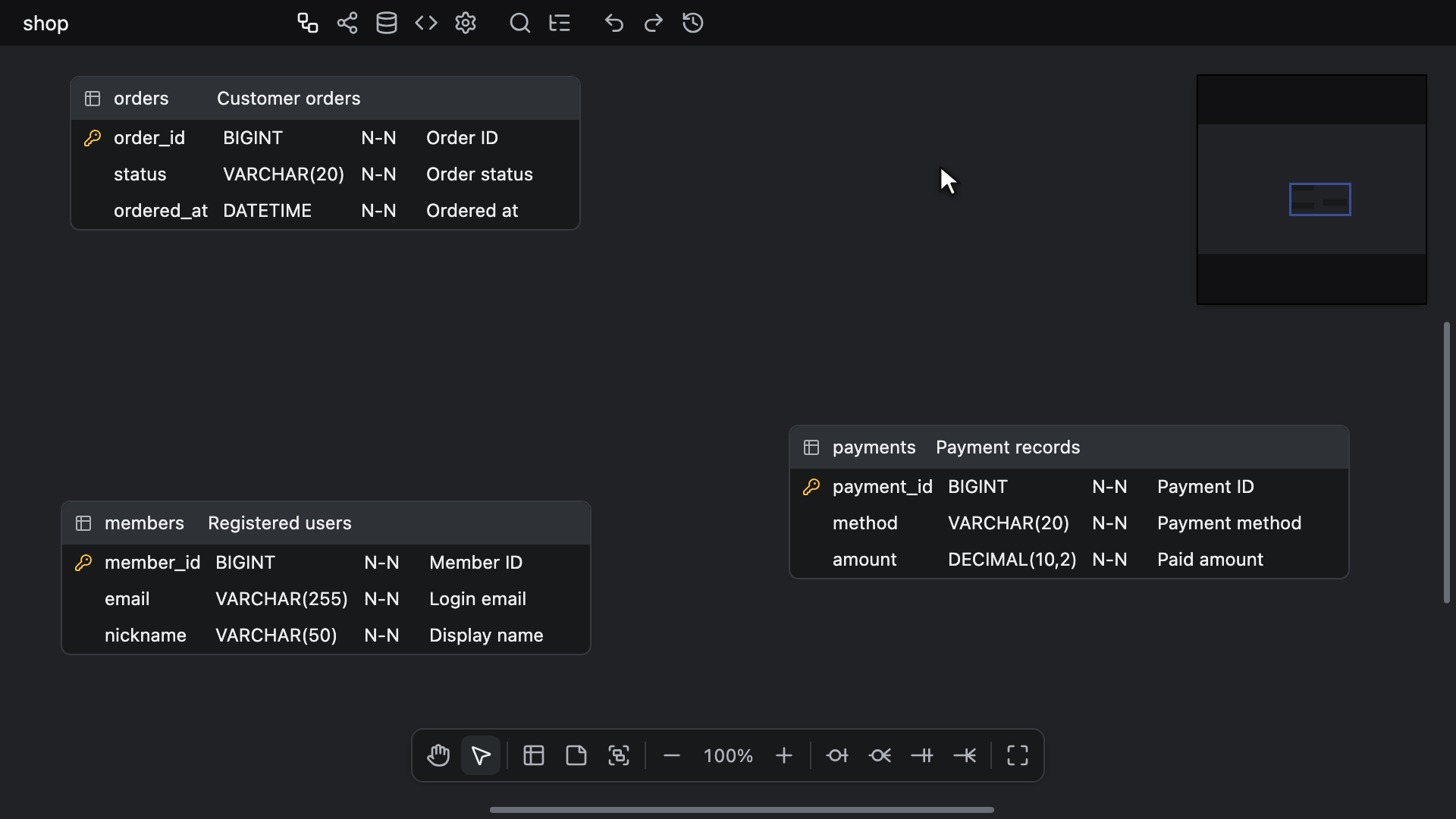Add a memo note from bottom toolbar
Viewport: 1456px width, 819px height.
point(576,755)
